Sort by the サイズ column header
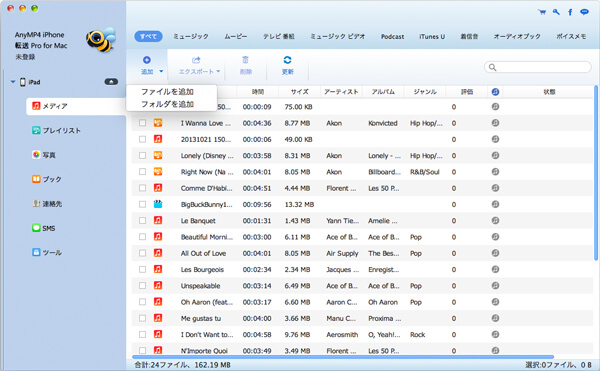This screenshot has height=371, width=600. (x=300, y=92)
